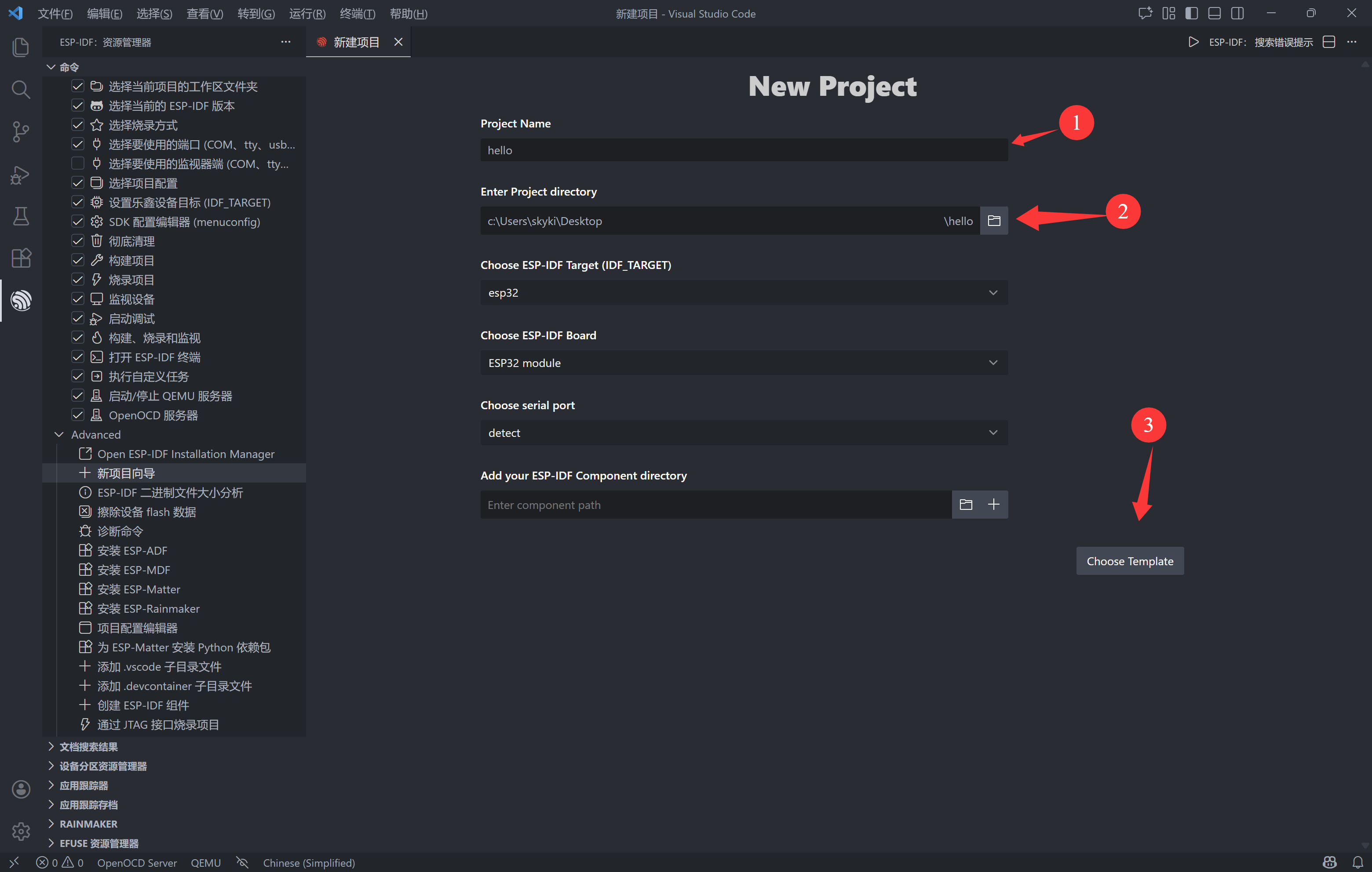The width and height of the screenshot is (1372, 872).
Task: Add component directory with plus icon
Action: tap(994, 505)
